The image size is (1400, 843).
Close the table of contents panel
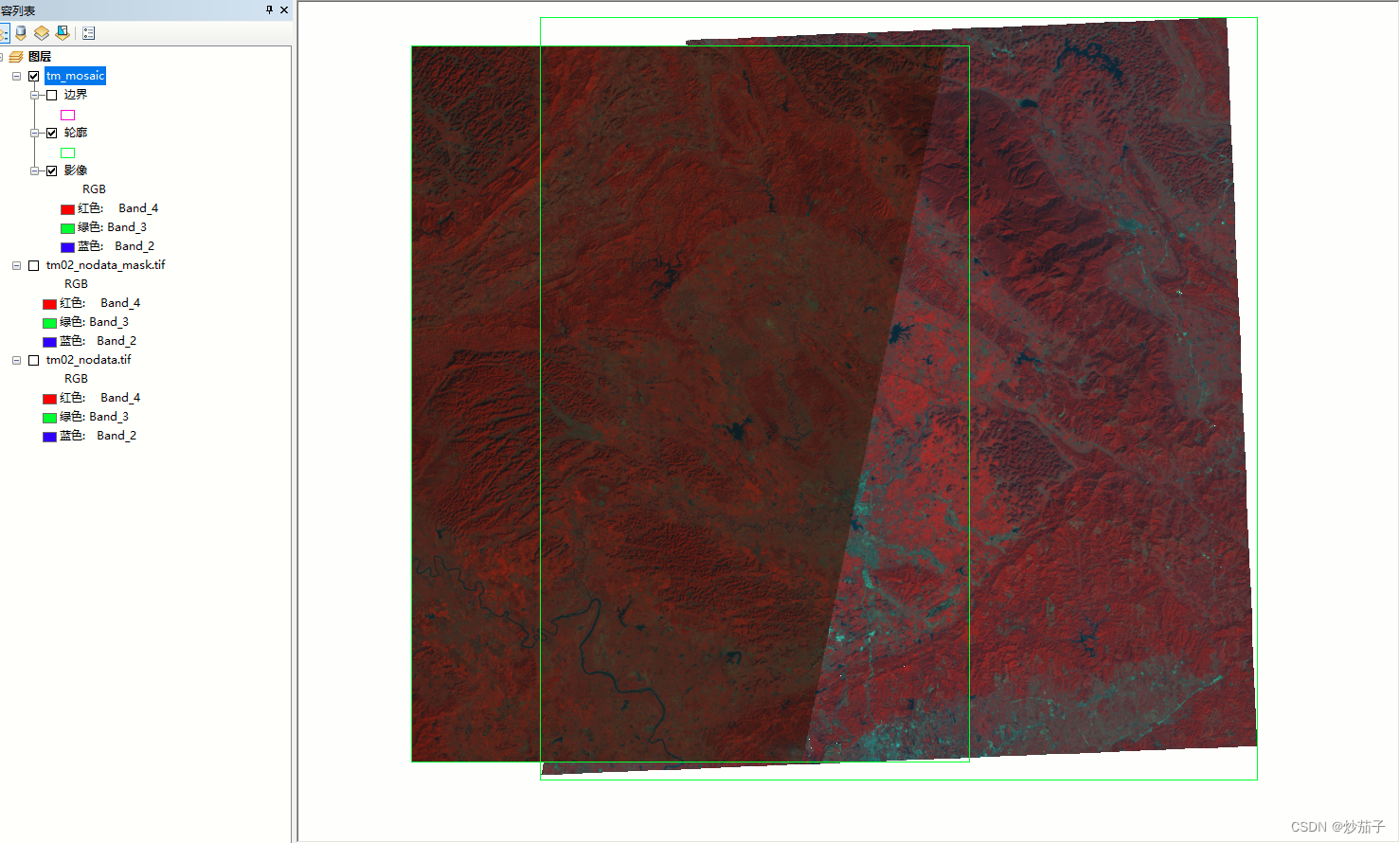point(284,9)
